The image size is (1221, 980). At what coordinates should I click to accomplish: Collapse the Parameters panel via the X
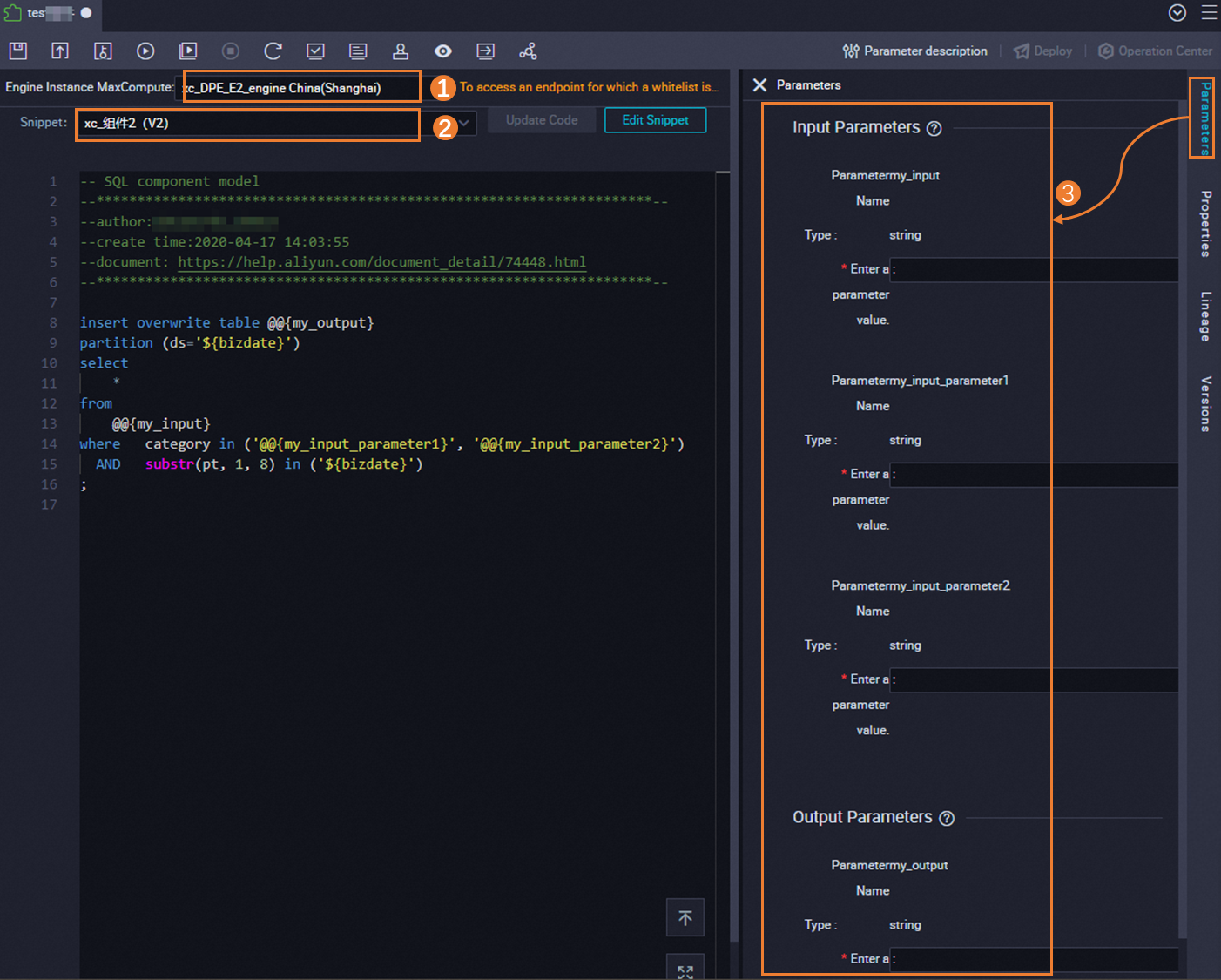759,84
